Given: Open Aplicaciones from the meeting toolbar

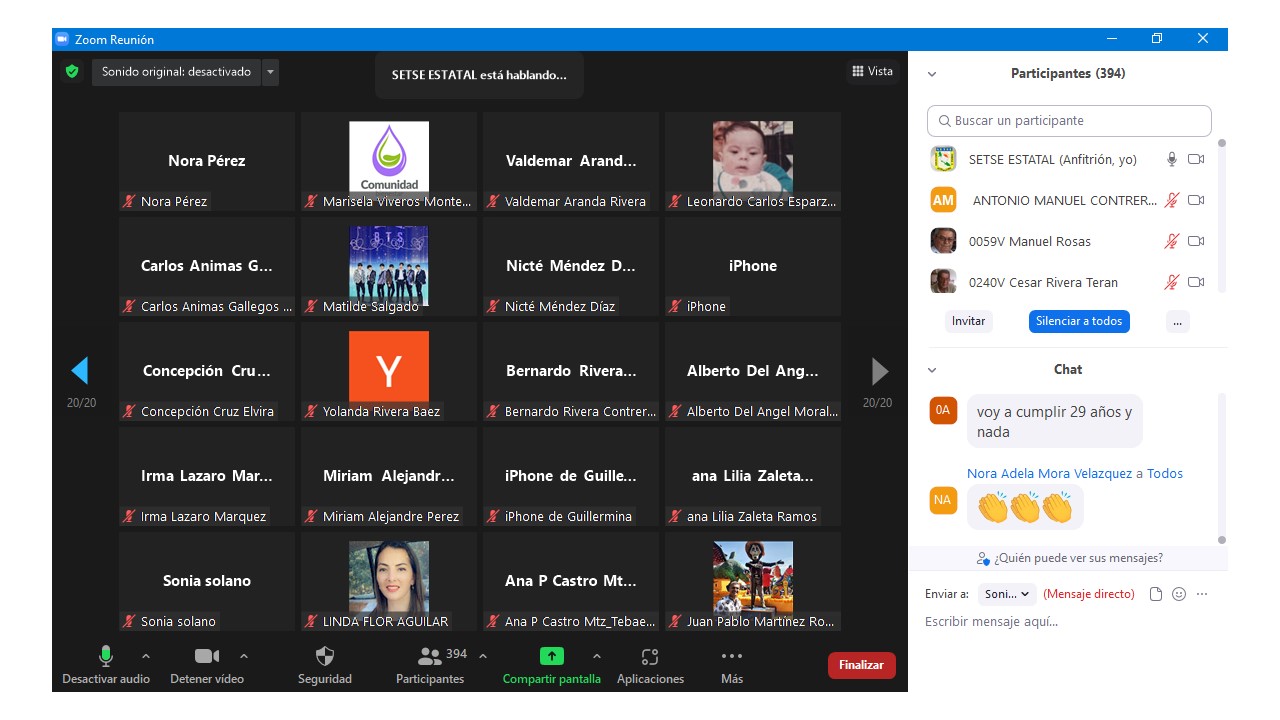Looking at the screenshot, I should point(650,657).
